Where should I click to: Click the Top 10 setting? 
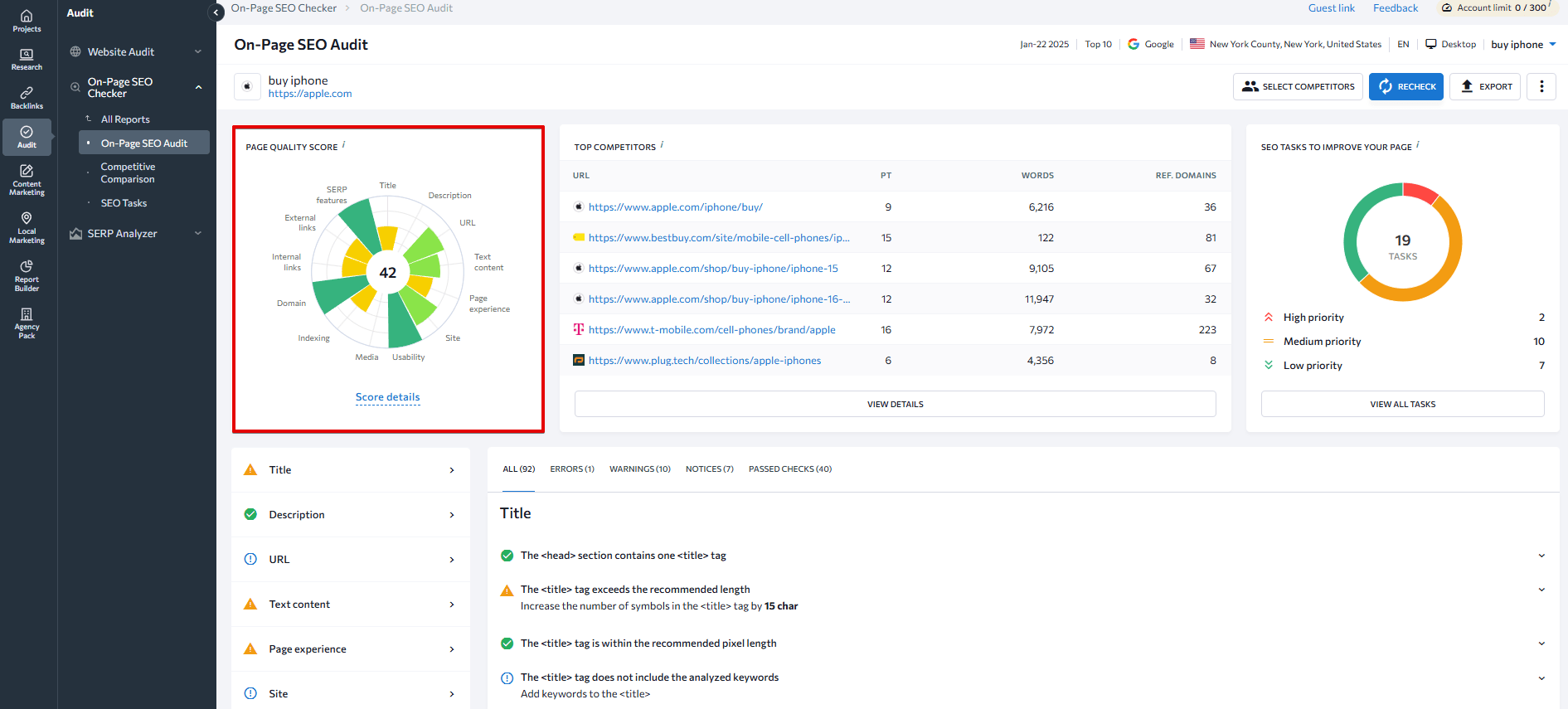(1099, 44)
